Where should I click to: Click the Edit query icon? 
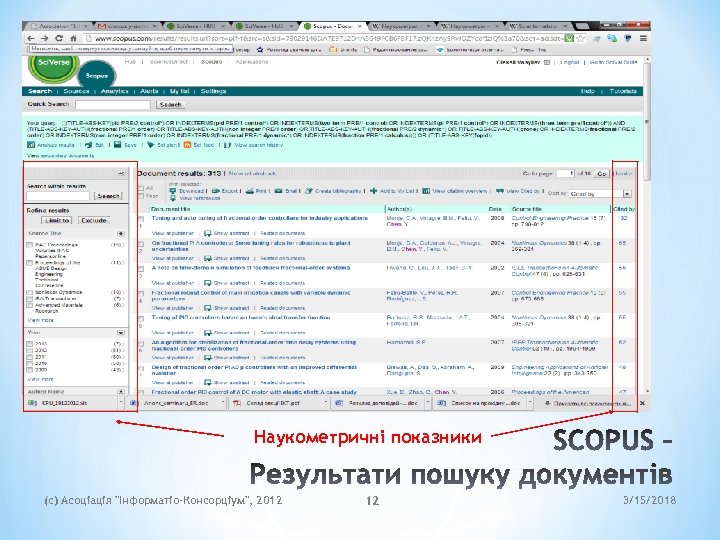(88, 145)
